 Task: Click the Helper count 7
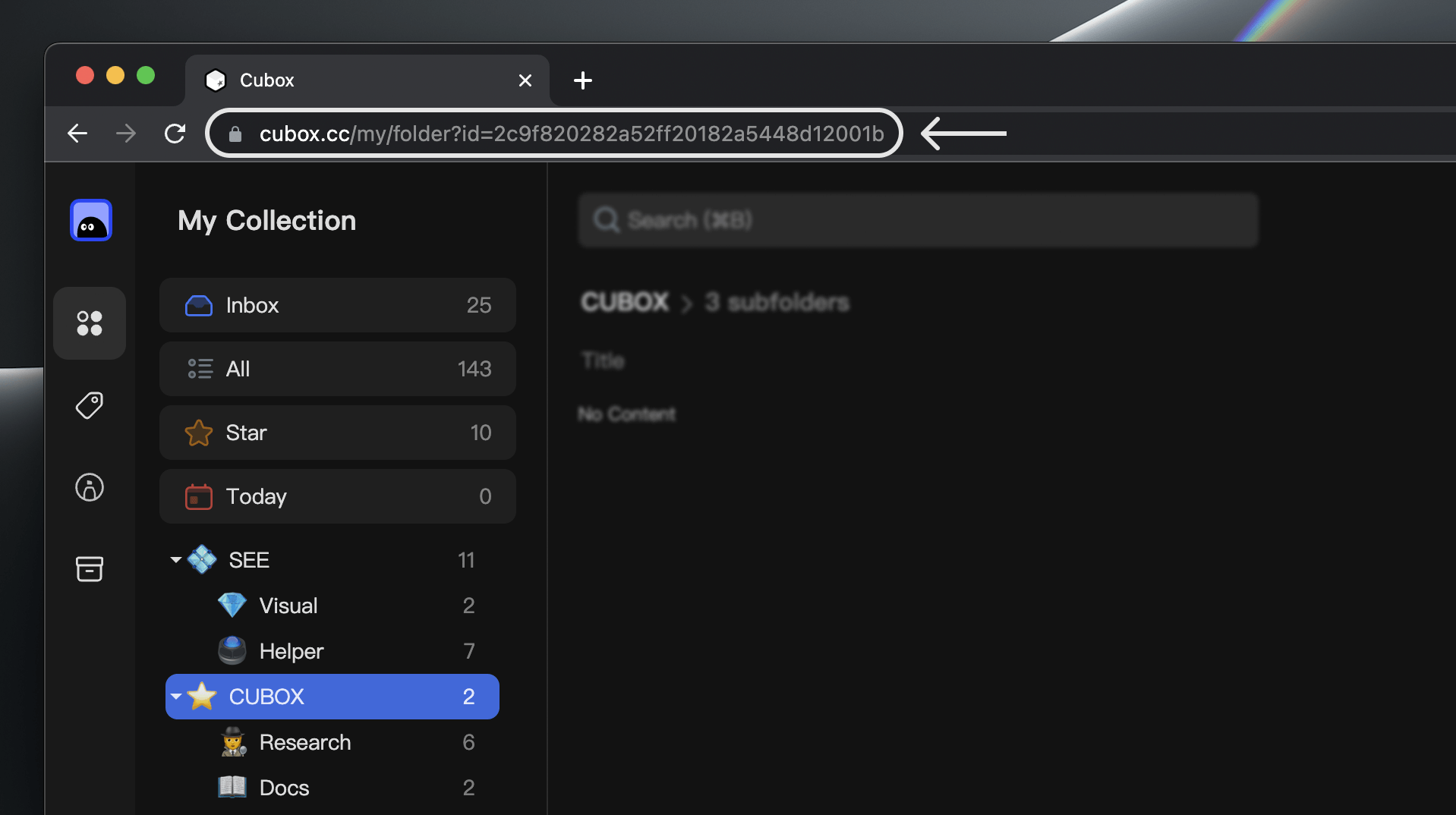pos(469,651)
